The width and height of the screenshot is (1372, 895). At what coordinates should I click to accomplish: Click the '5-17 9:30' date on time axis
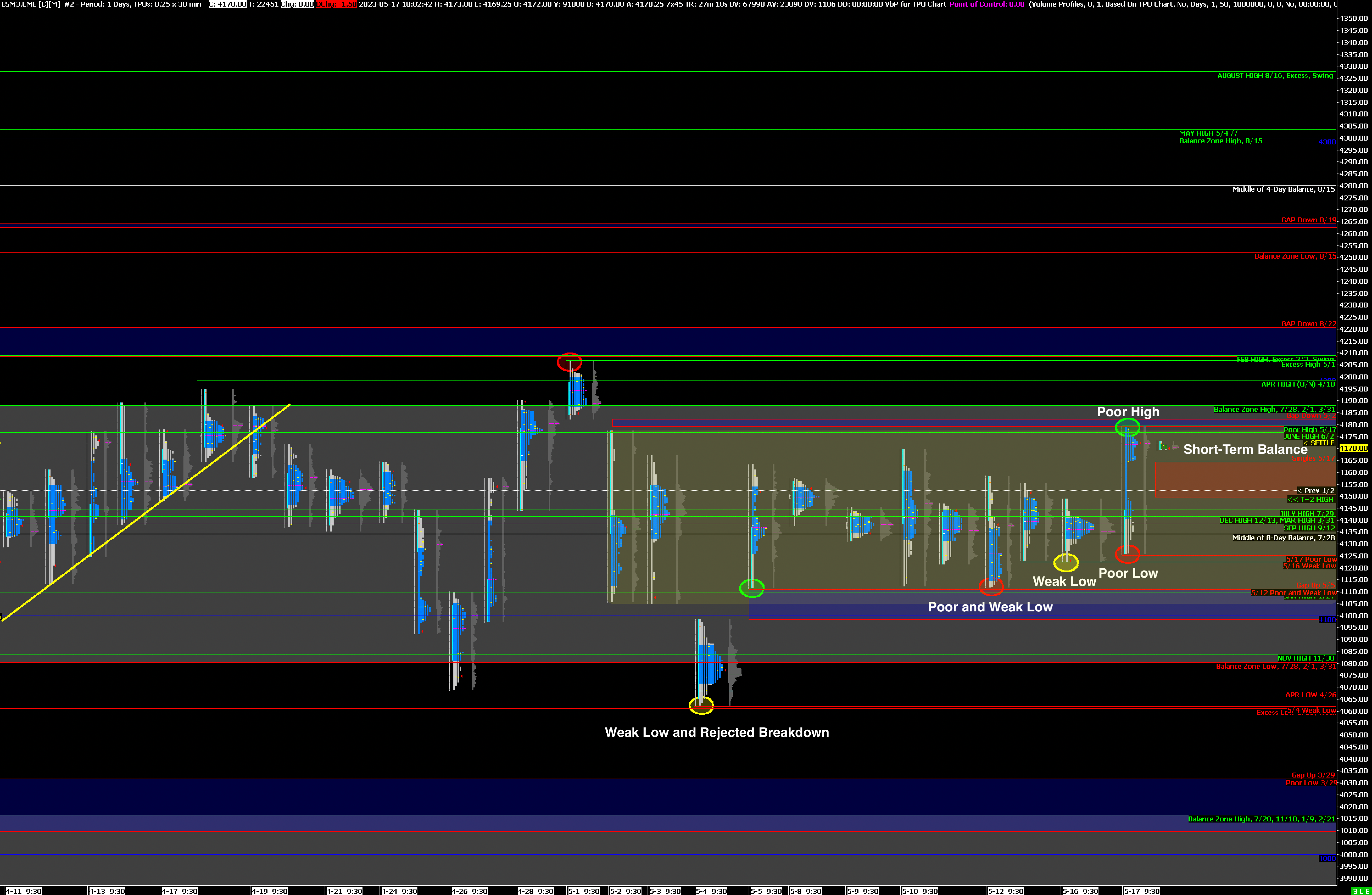point(1141,891)
